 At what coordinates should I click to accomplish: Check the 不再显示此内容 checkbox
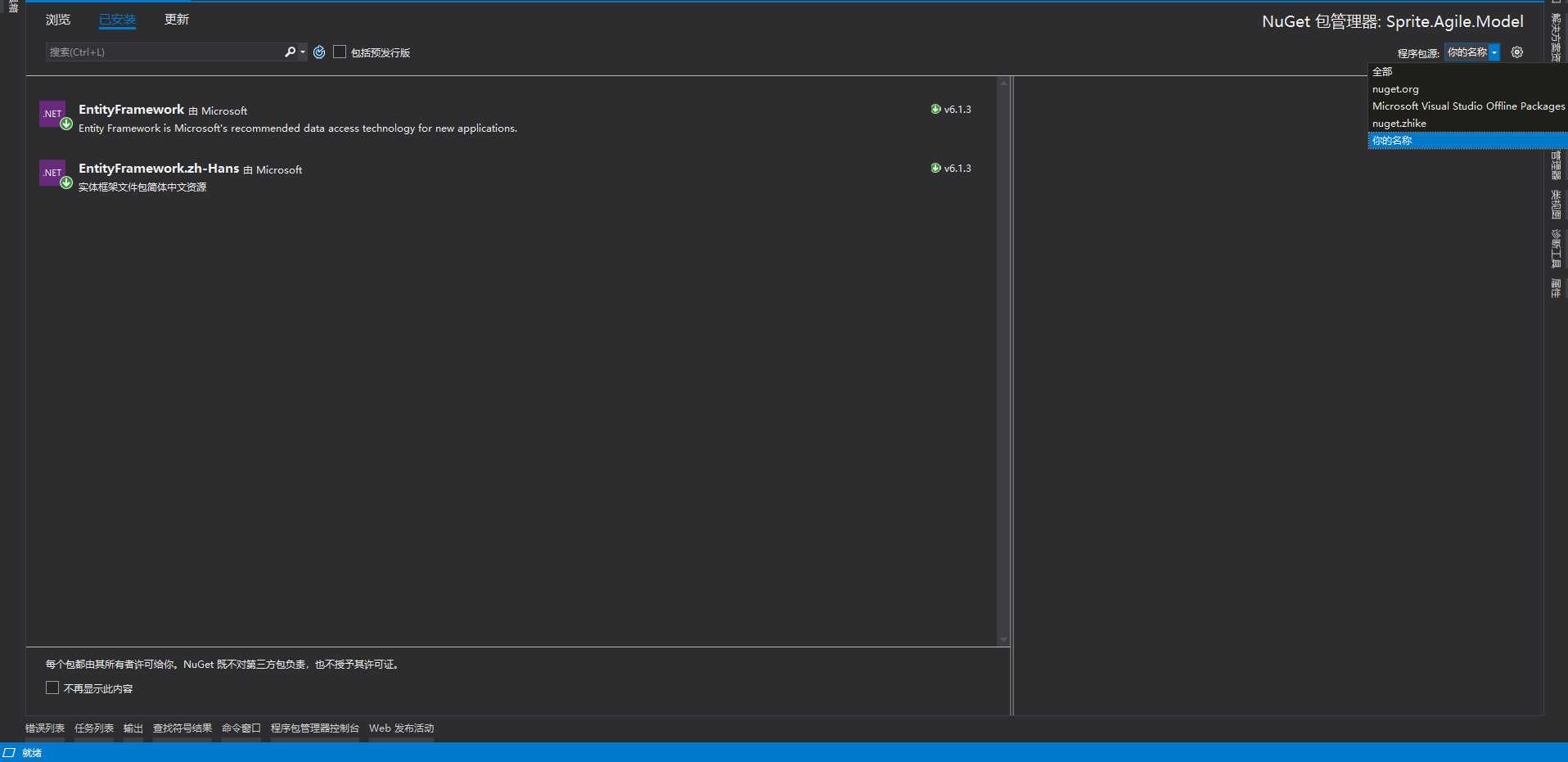click(x=52, y=688)
